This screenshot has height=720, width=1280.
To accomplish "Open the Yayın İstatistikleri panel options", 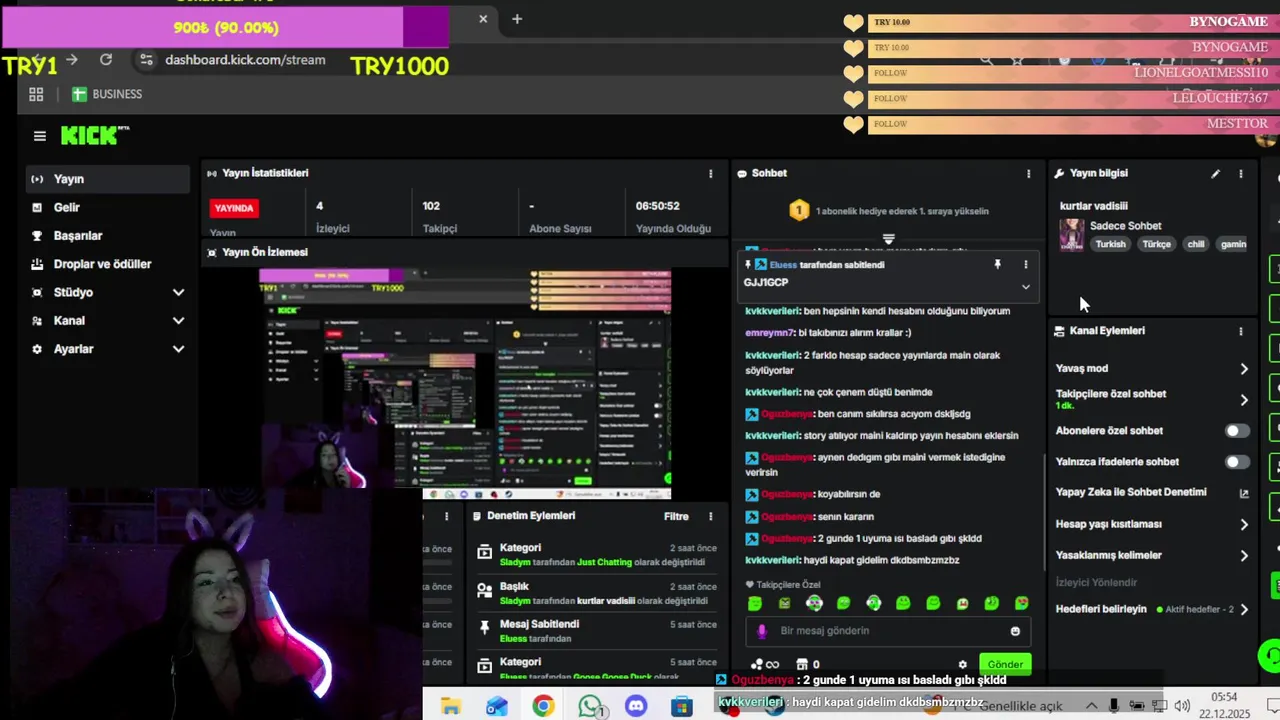I will click(x=711, y=173).
